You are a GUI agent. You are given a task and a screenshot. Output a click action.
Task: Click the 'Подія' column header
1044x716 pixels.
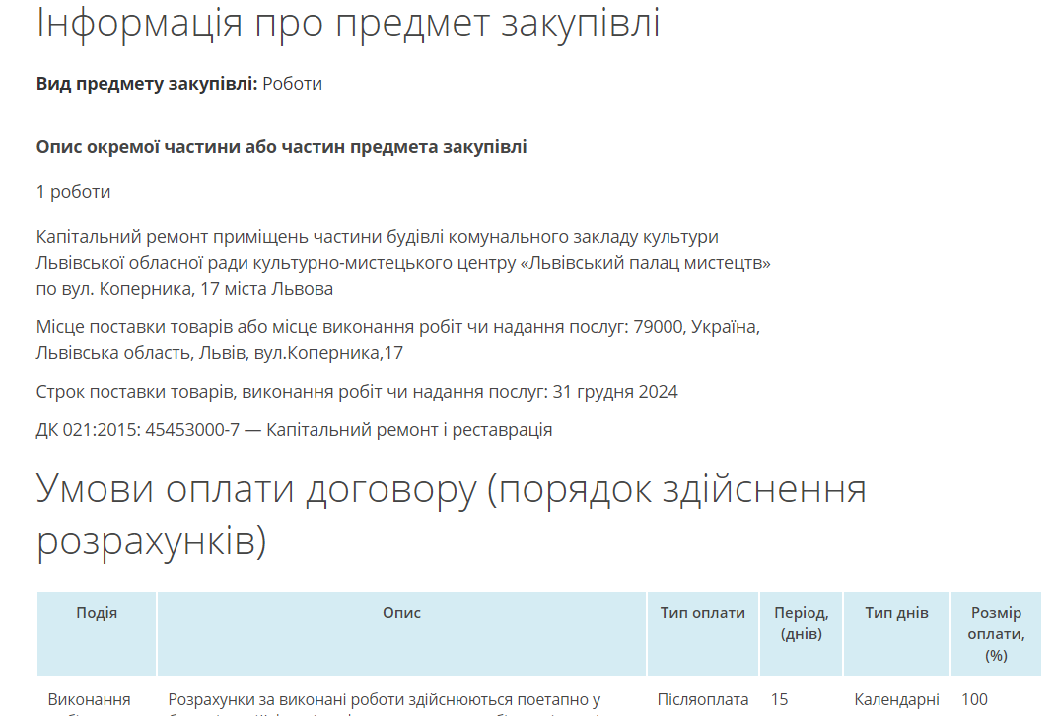97,633
